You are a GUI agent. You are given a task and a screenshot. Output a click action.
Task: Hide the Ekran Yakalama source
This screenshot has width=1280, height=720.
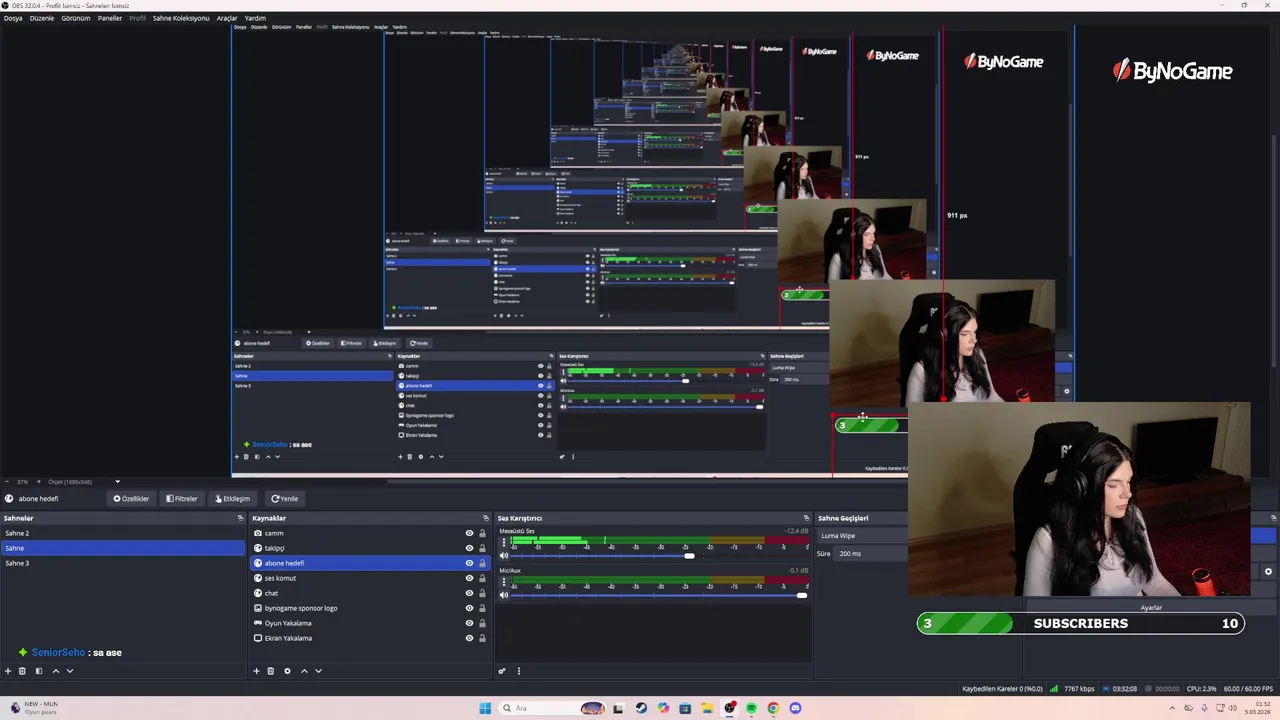(469, 638)
